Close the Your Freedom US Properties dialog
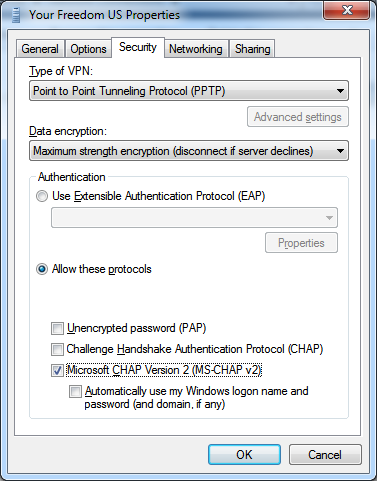The width and height of the screenshot is (377, 481). click(347, 10)
